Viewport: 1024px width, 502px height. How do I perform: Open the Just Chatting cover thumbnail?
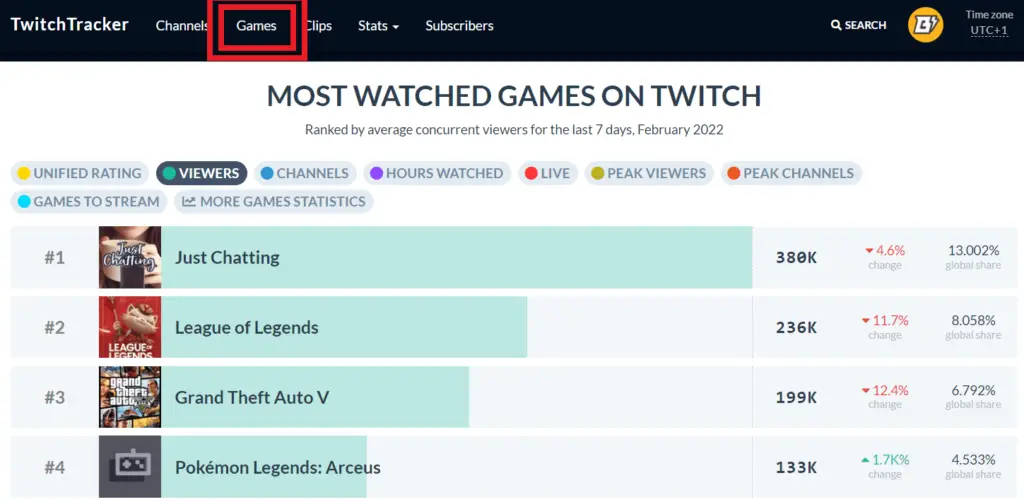pyautogui.click(x=130, y=257)
